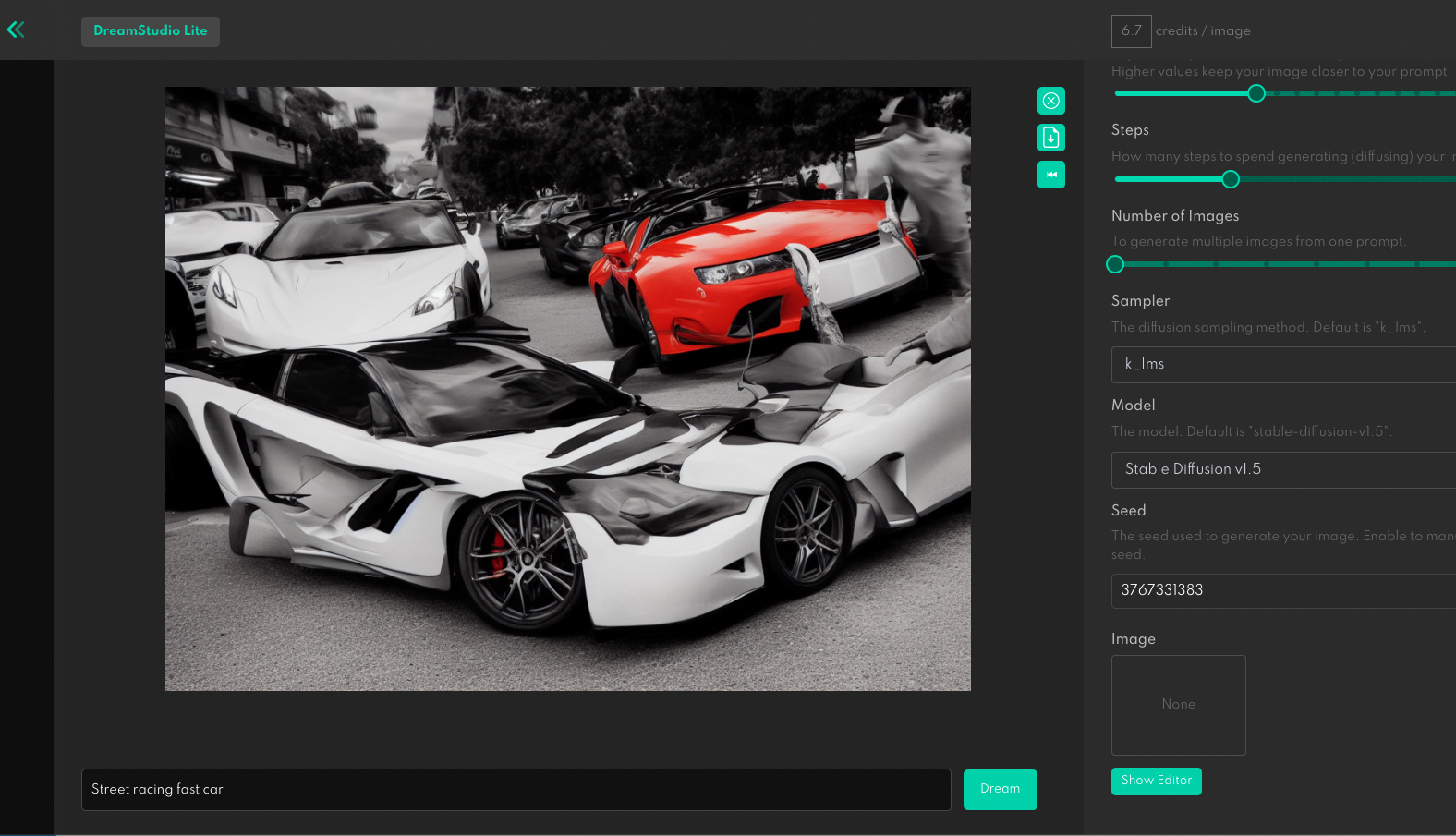
Task: Click the prompt-adherence slider handle
Action: (x=1256, y=93)
